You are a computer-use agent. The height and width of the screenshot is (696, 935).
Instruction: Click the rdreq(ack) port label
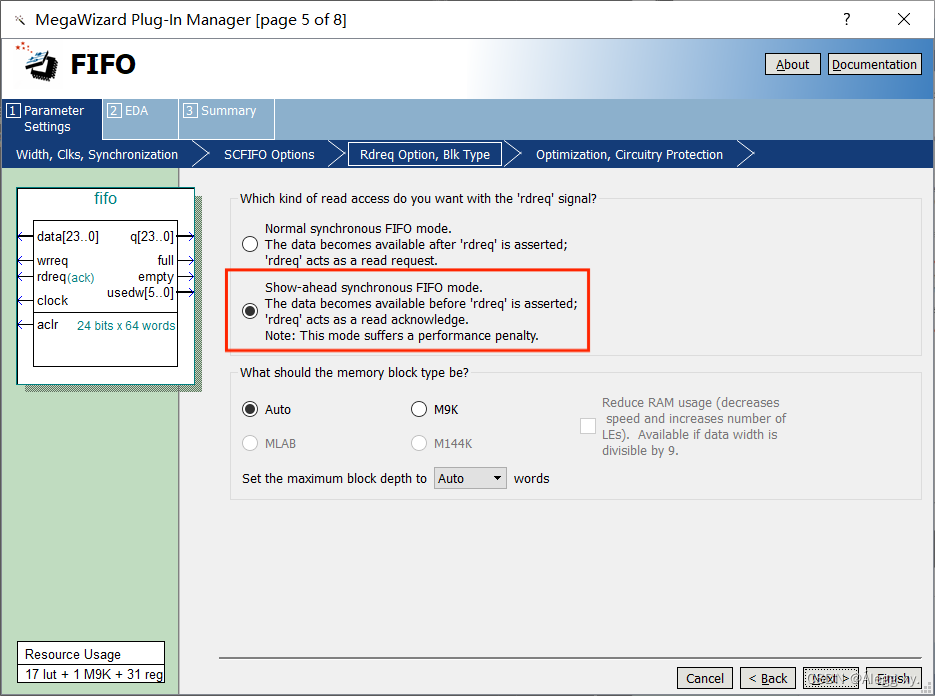(66, 277)
